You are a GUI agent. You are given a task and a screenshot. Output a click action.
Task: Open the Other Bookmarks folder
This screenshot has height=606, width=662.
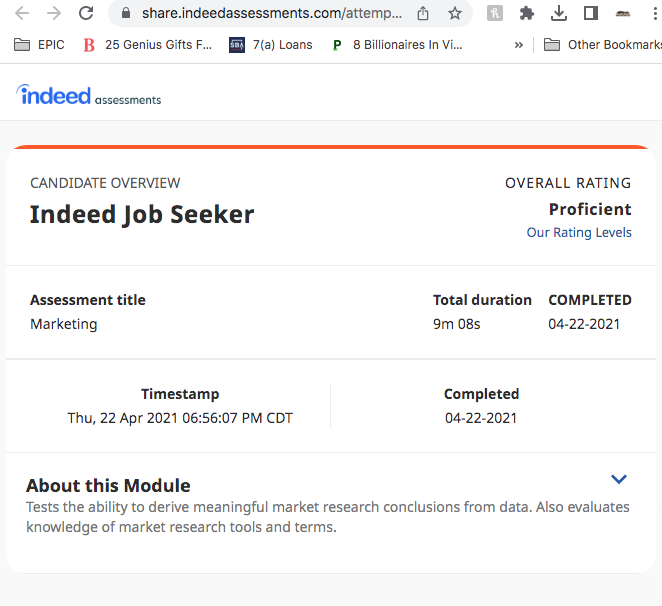coord(602,45)
